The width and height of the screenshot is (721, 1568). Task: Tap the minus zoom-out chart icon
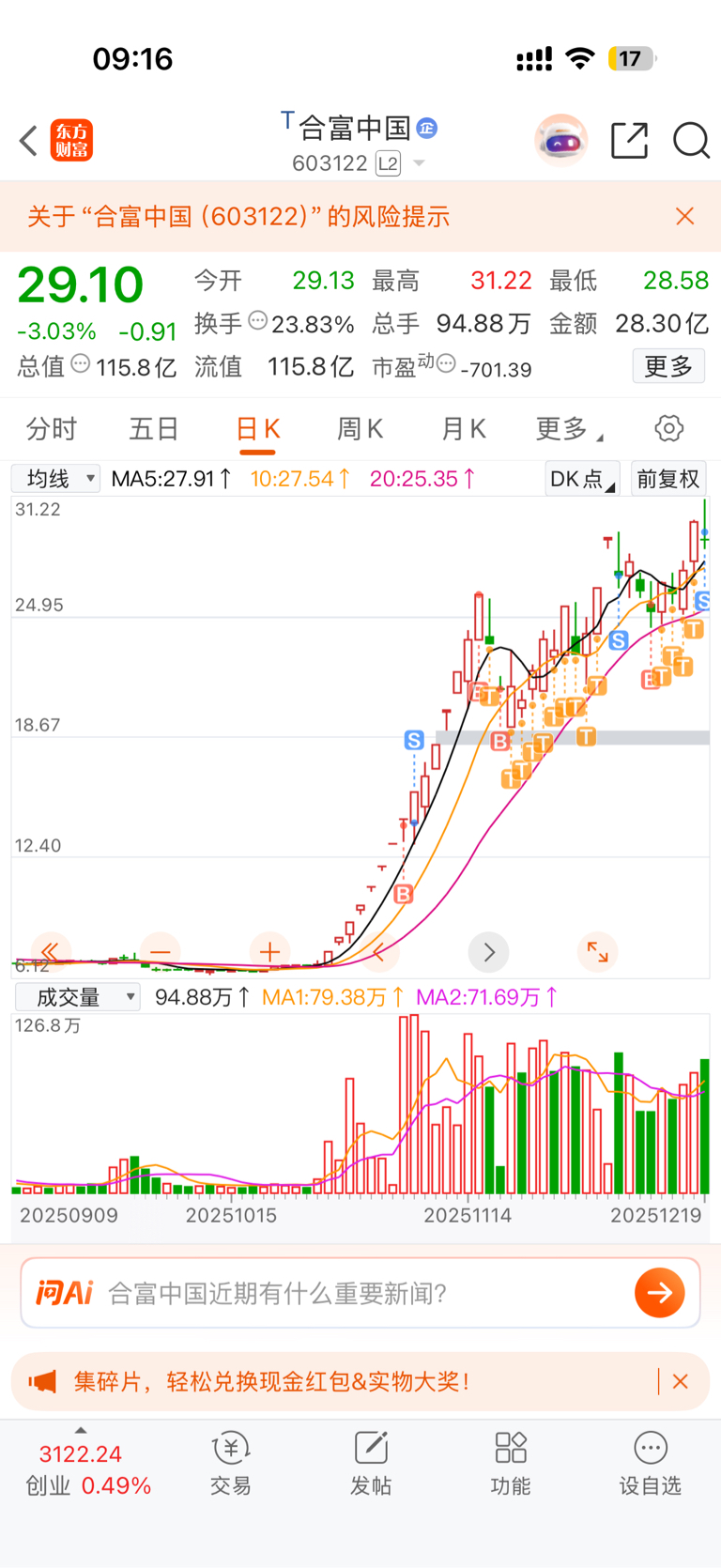pyautogui.click(x=161, y=952)
